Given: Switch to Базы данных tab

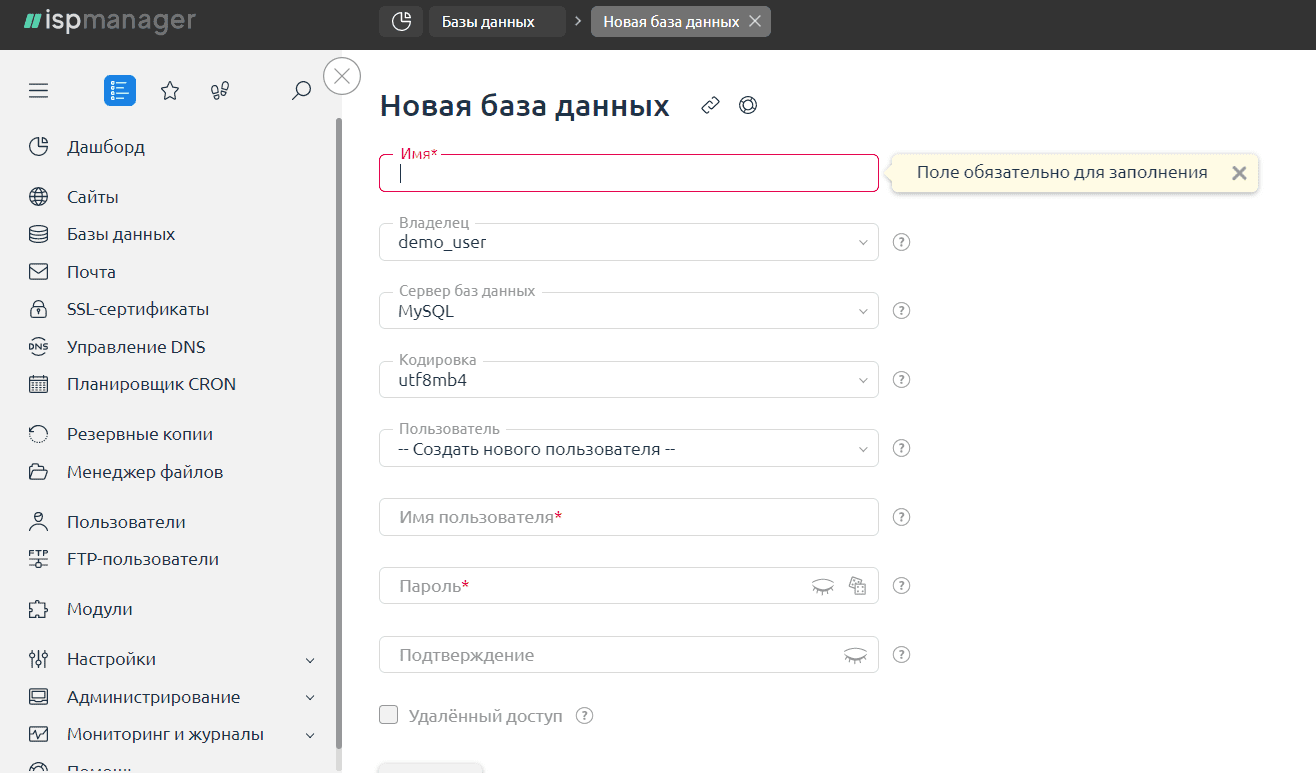Looking at the screenshot, I should (497, 21).
